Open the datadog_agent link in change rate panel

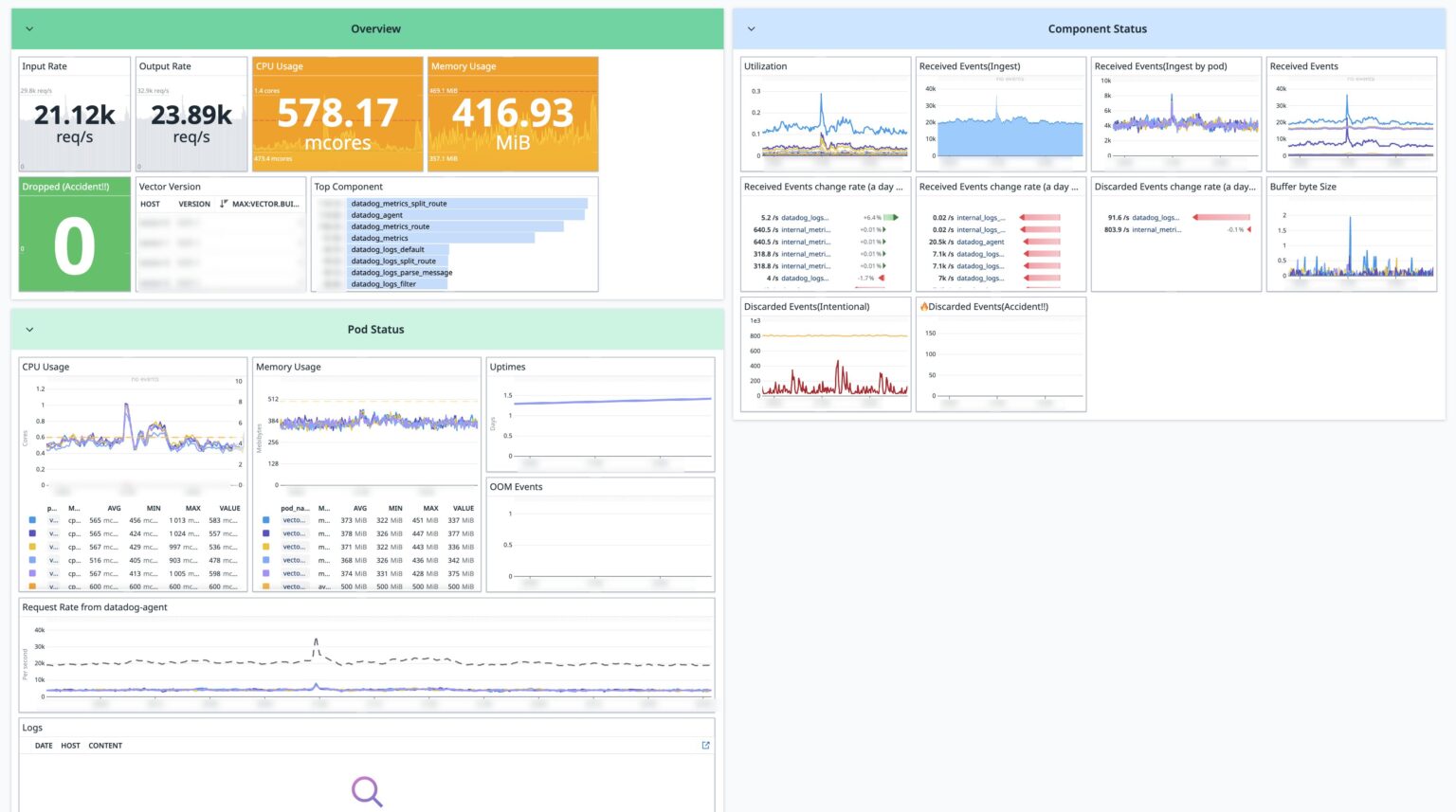(974, 242)
